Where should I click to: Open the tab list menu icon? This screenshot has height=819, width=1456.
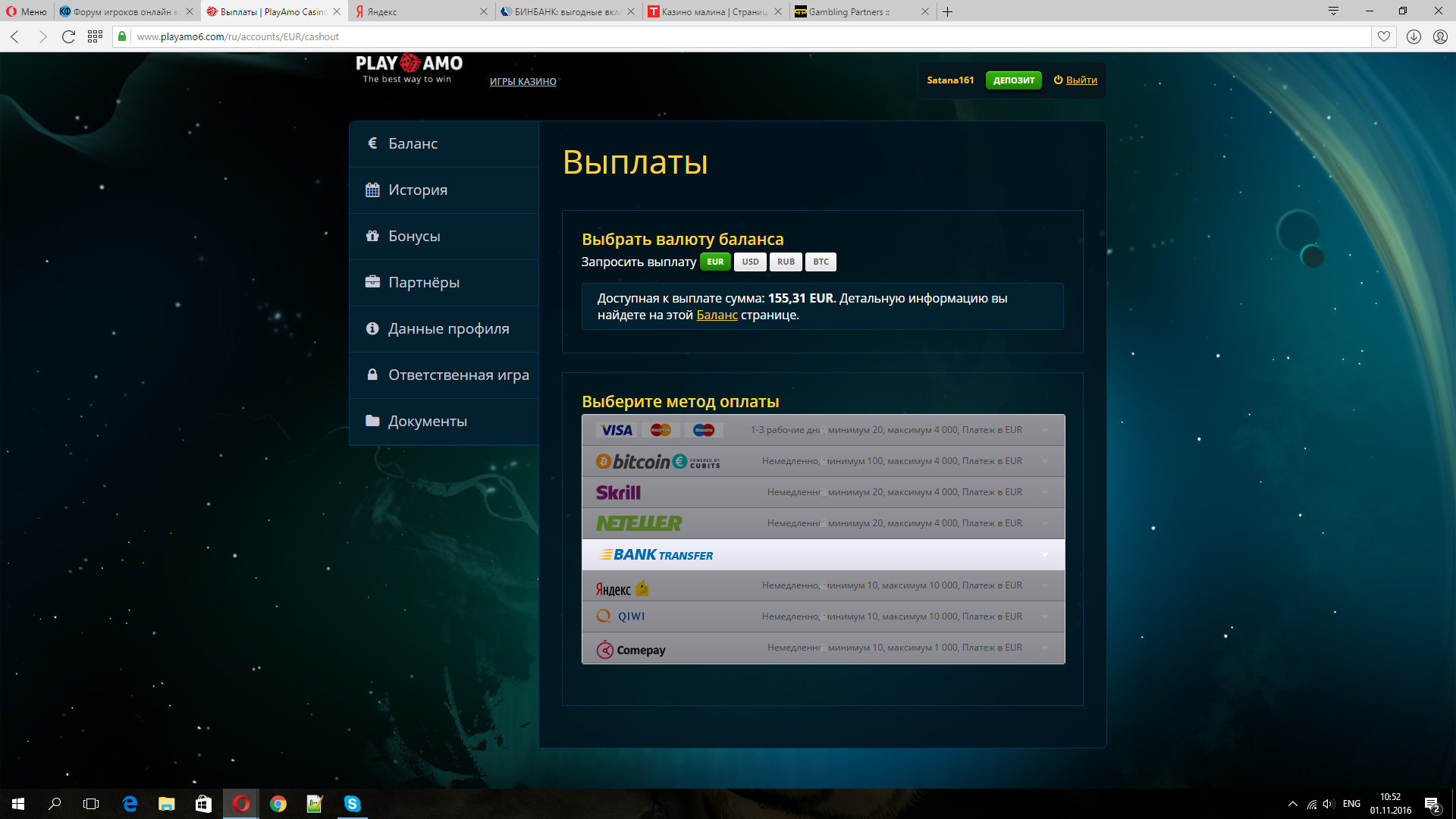coord(1333,11)
